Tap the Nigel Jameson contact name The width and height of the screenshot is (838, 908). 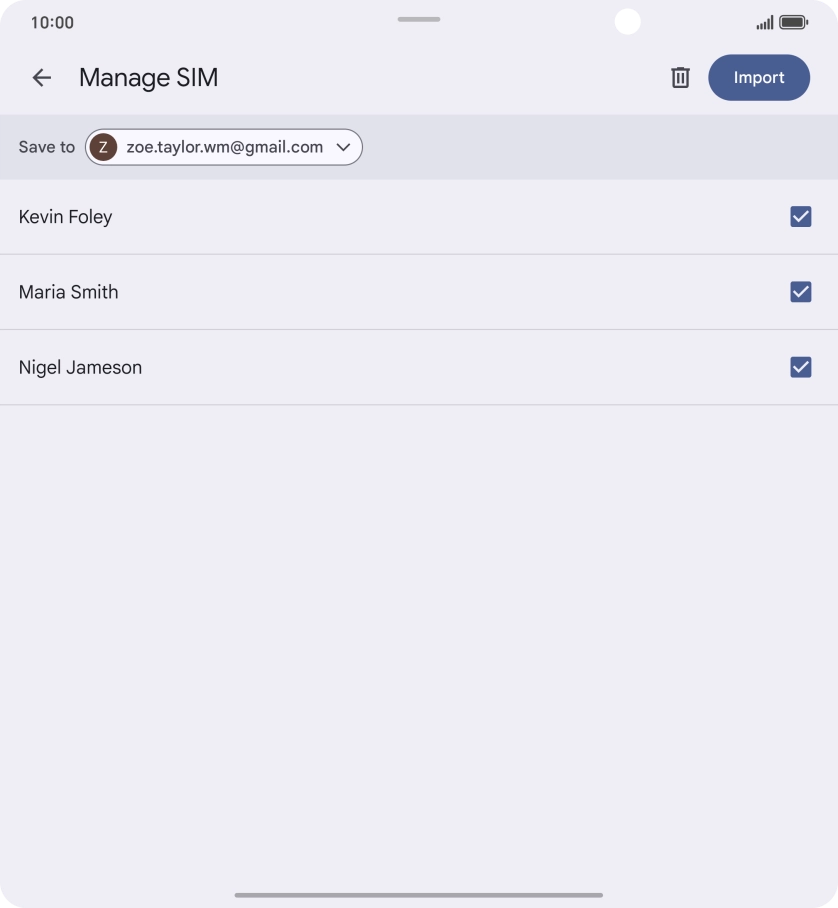tap(81, 367)
